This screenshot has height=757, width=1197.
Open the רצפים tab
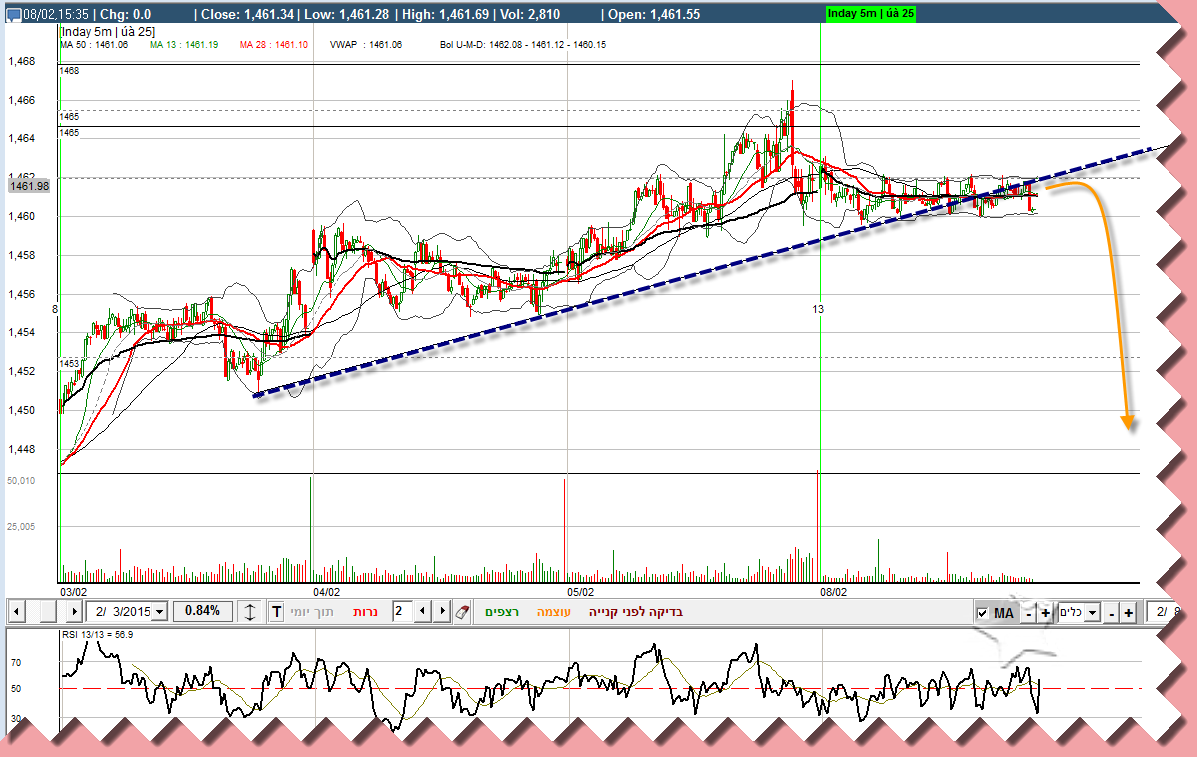[x=502, y=612]
